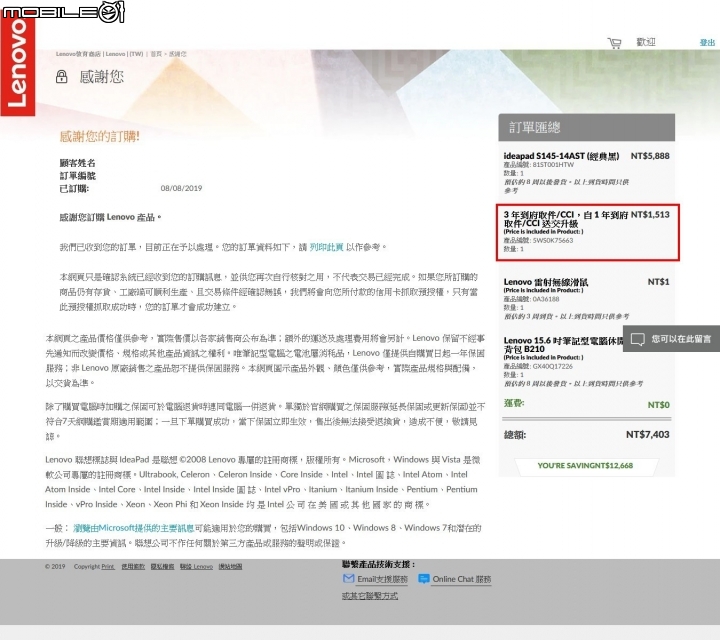Click the order date 08/08/2019
The height and width of the screenshot is (640, 720).
pos(181,188)
